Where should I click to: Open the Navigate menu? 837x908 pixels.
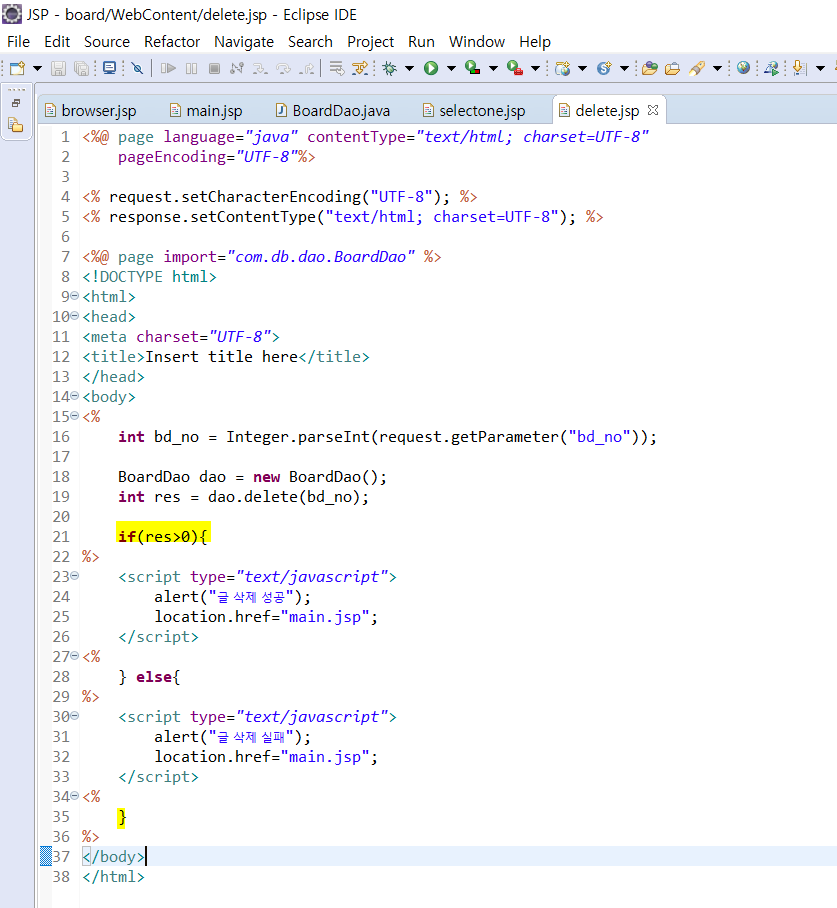pos(244,42)
